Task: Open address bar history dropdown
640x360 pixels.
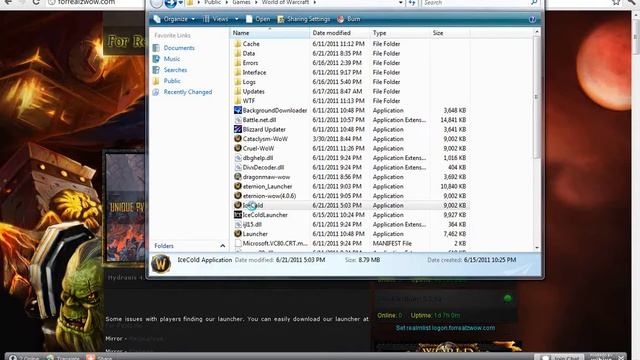Action: 400,3
